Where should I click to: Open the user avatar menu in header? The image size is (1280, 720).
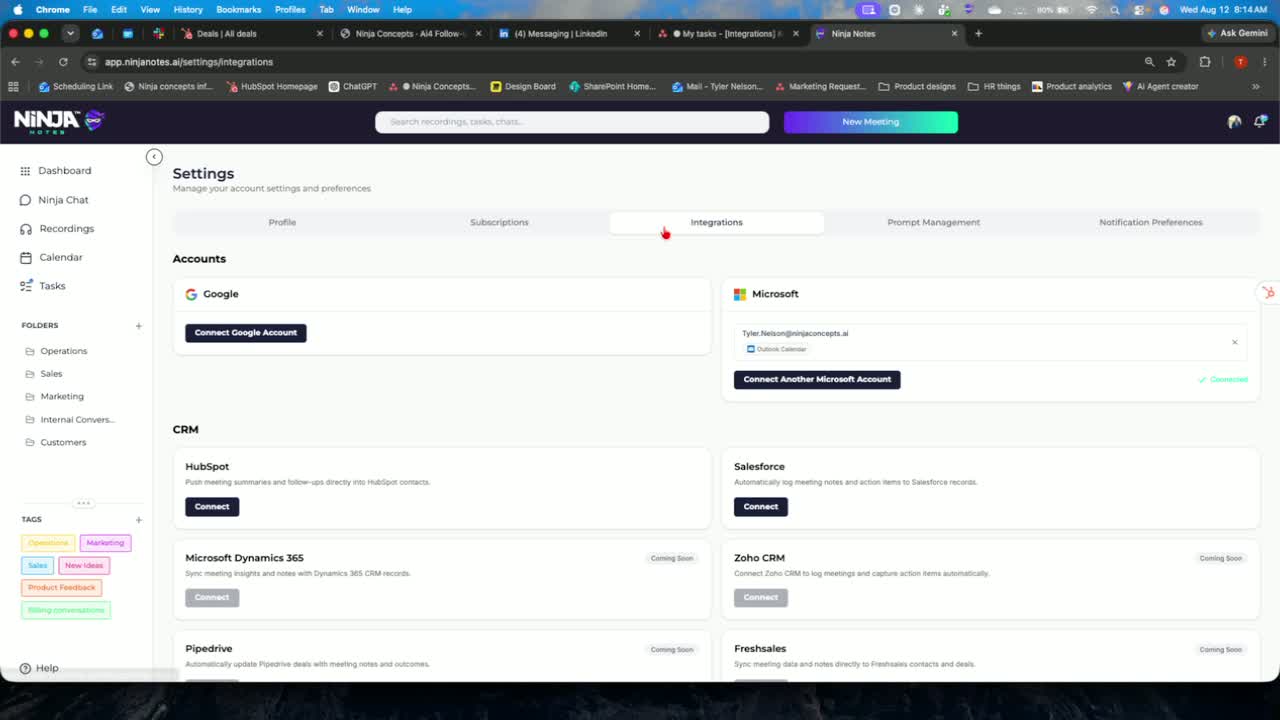[x=1235, y=122]
